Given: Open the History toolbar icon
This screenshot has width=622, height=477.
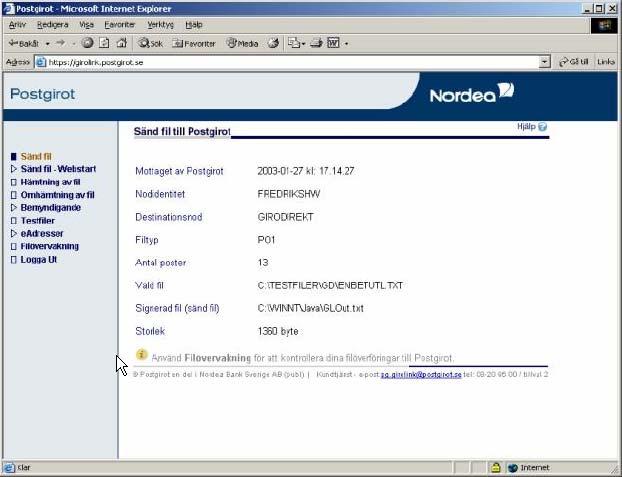Looking at the screenshot, I should click(273, 43).
